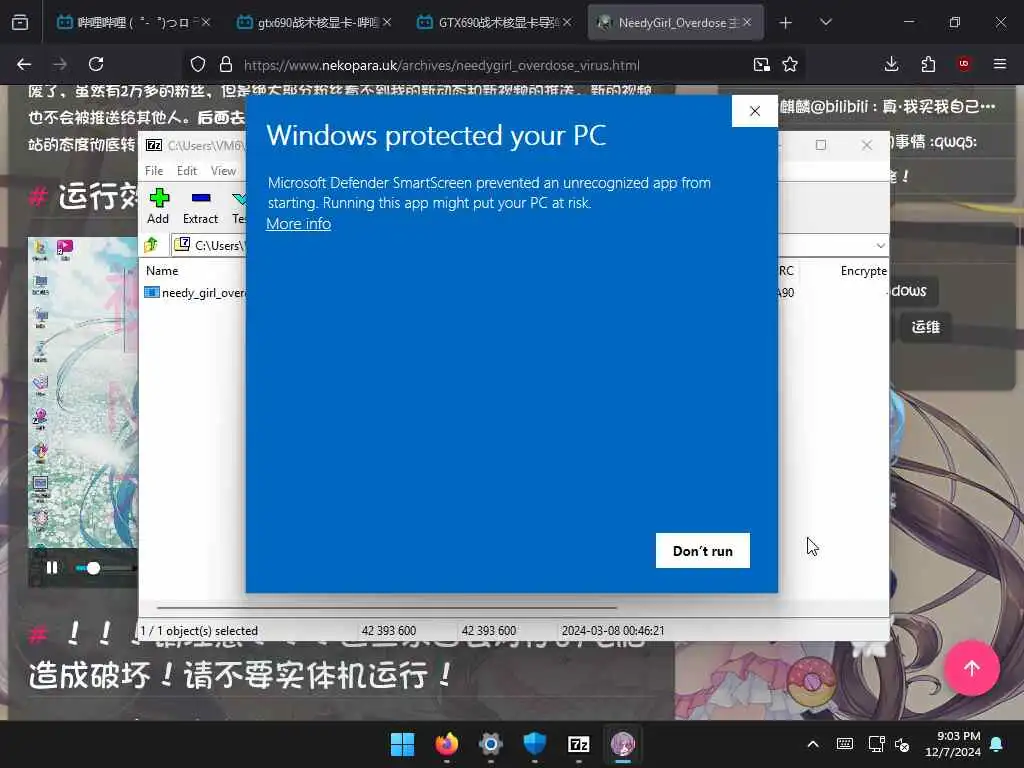
Task: Click the Name column header
Action: pyautogui.click(x=162, y=270)
